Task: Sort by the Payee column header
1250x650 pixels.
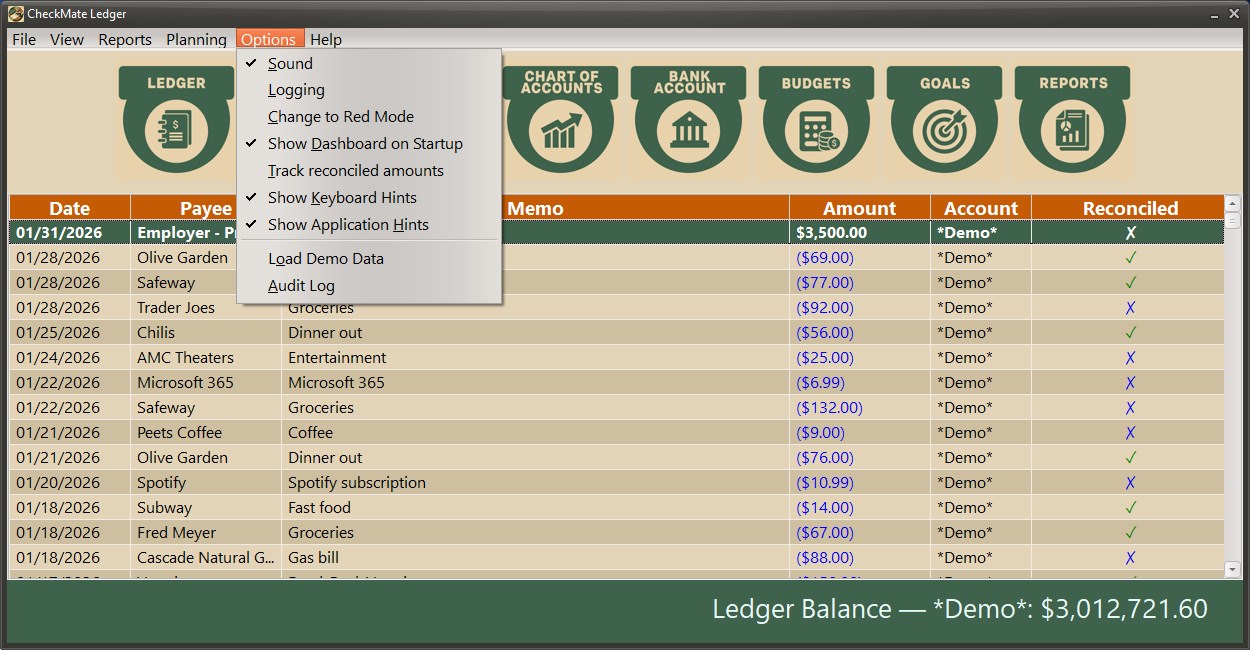Action: pos(206,208)
